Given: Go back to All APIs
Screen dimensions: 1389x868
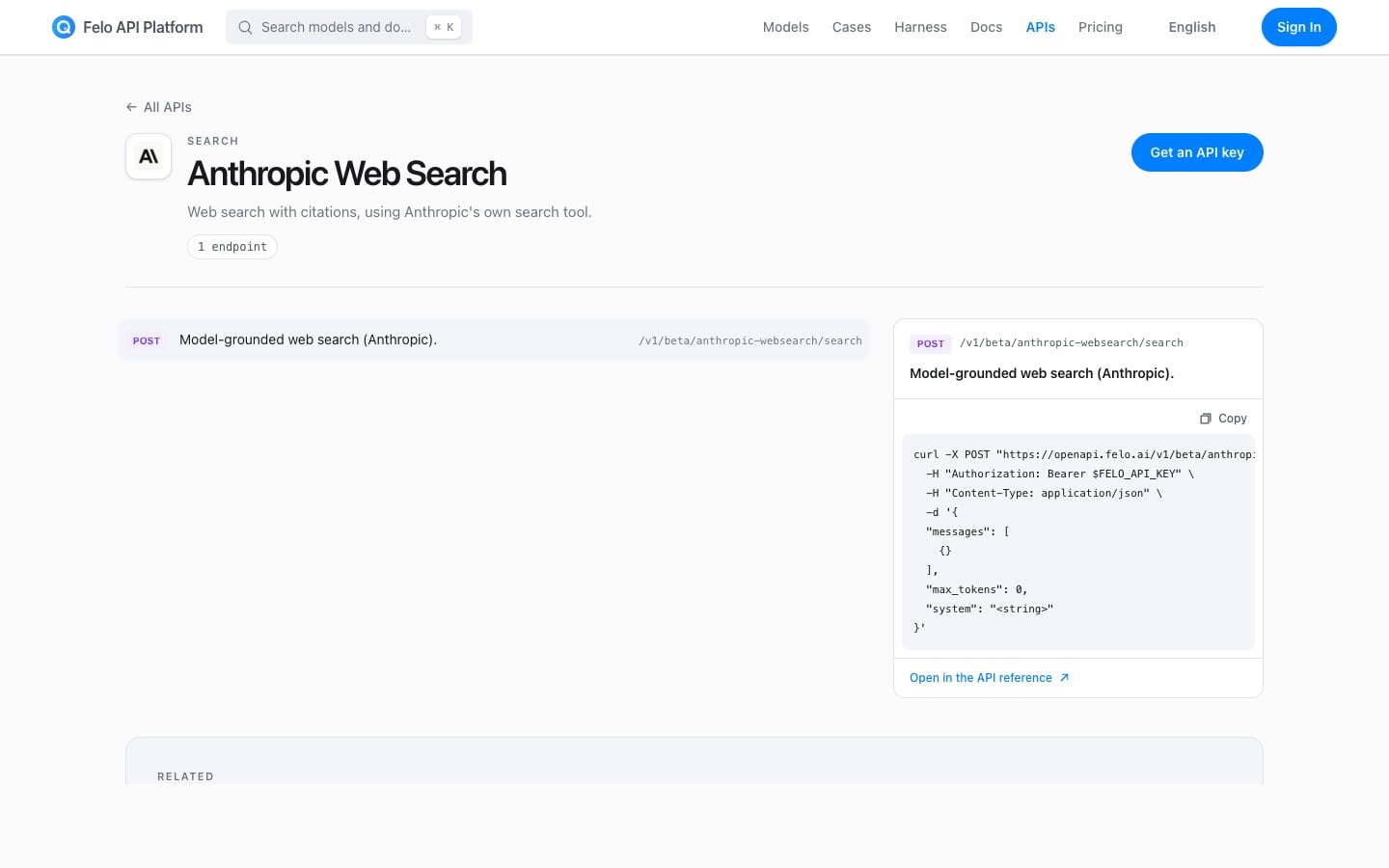Looking at the screenshot, I should pyautogui.click(x=159, y=107).
